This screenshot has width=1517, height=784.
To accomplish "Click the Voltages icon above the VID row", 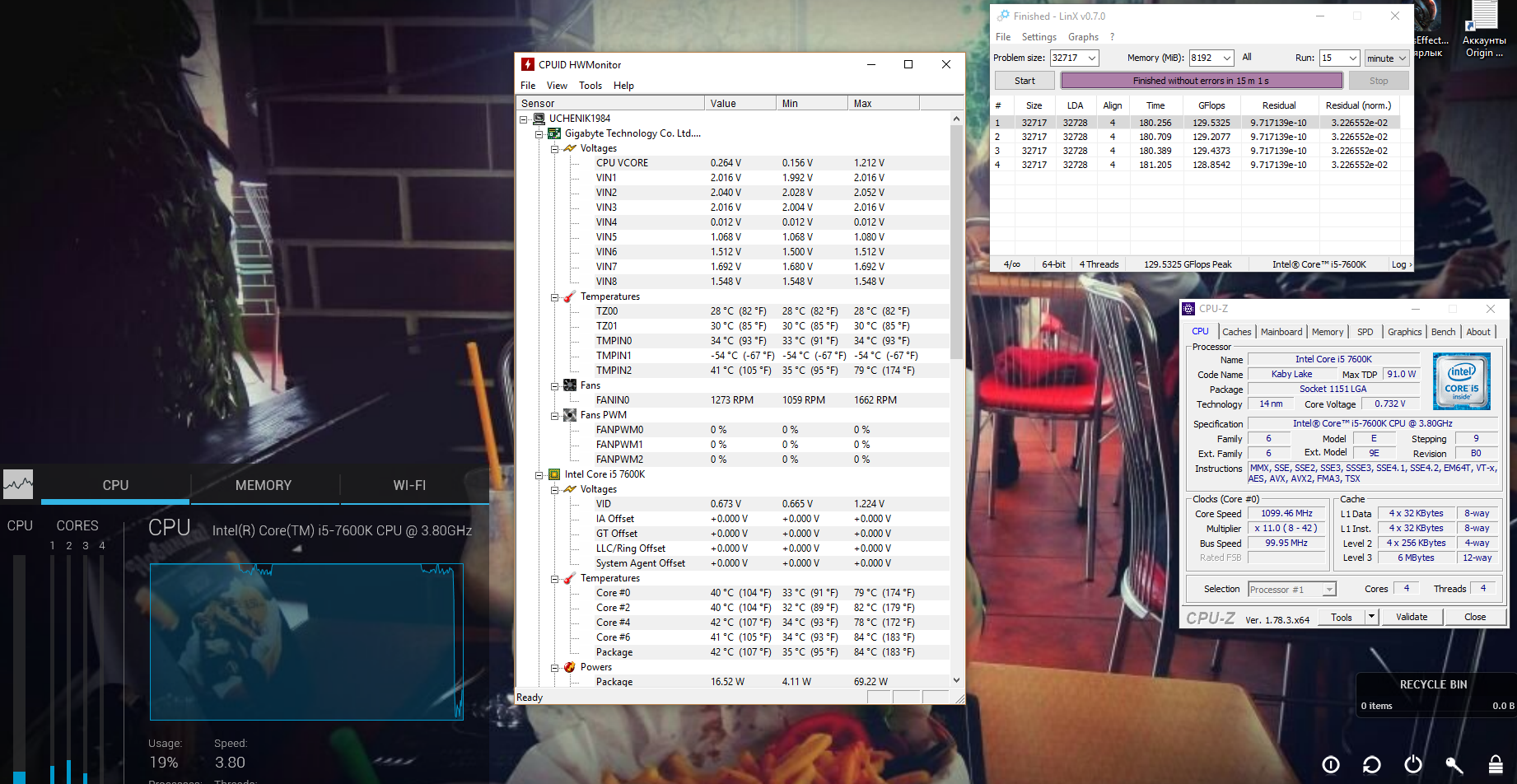I will (x=570, y=489).
